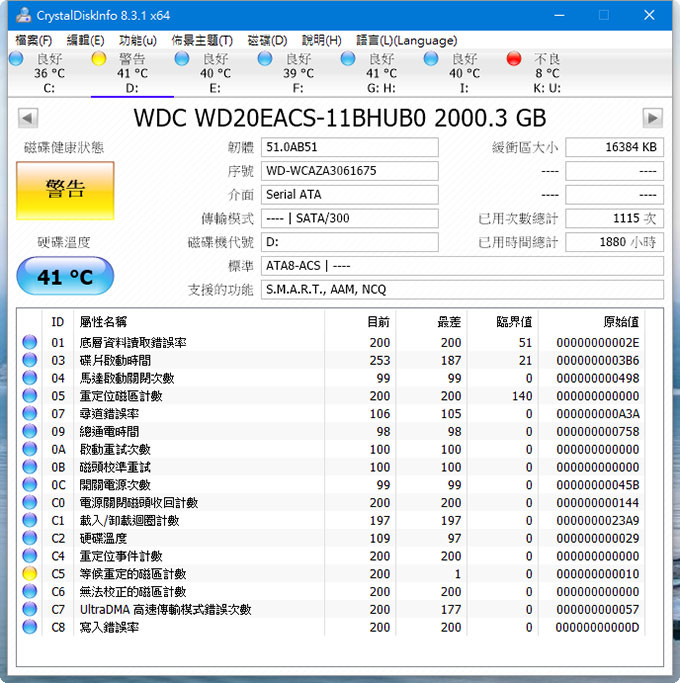Click the firmware field 51.0AB51
The image size is (680, 683).
click(x=349, y=147)
